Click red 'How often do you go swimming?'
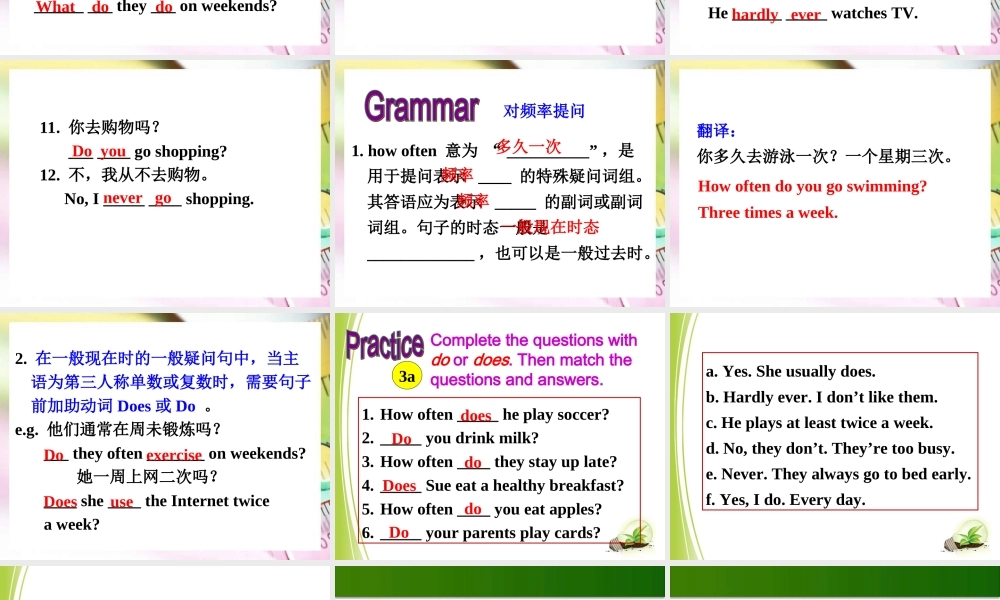The width and height of the screenshot is (1000, 600). point(812,186)
